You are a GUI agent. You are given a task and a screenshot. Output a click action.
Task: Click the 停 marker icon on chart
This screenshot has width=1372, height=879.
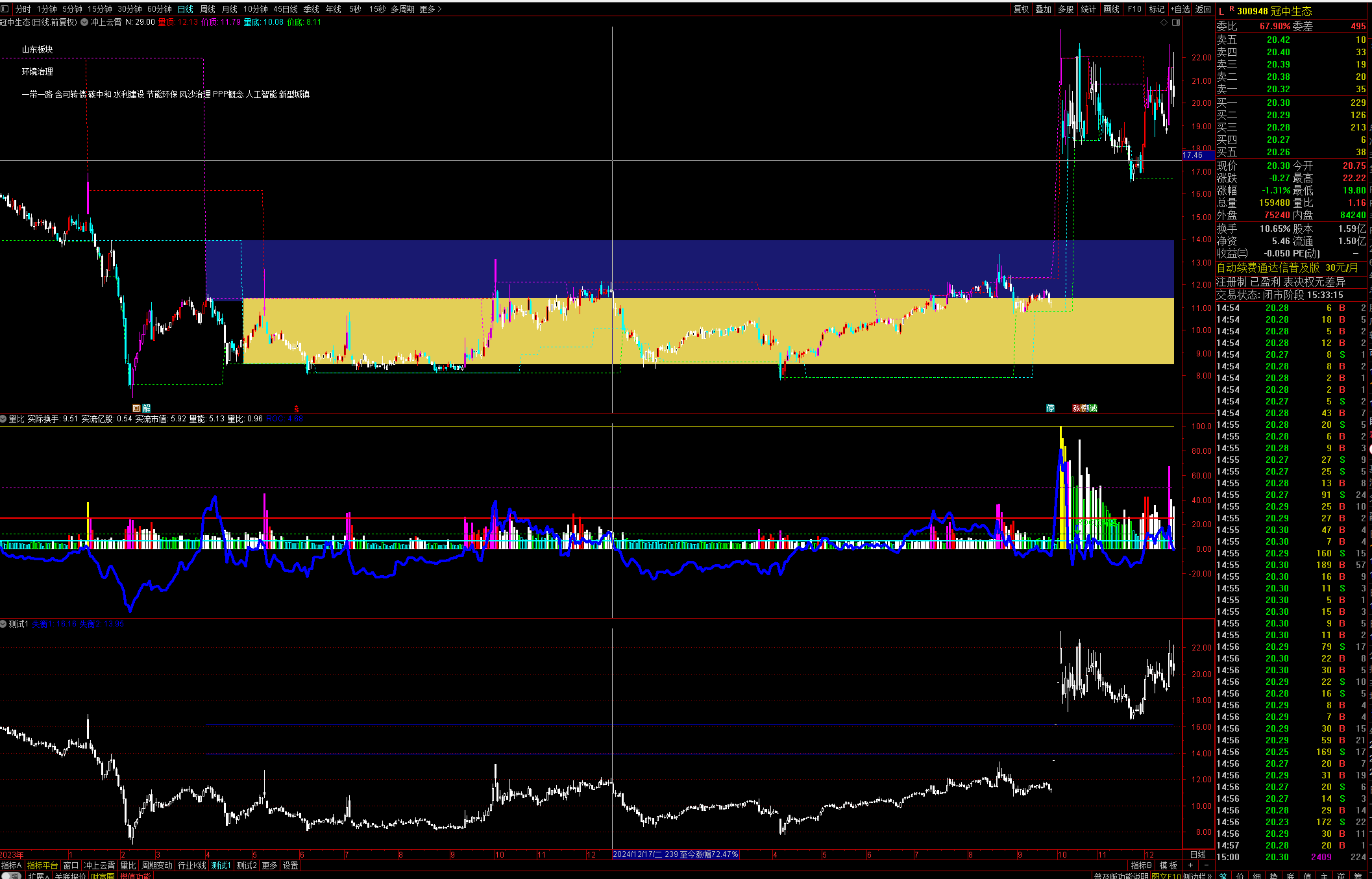click(x=1050, y=408)
